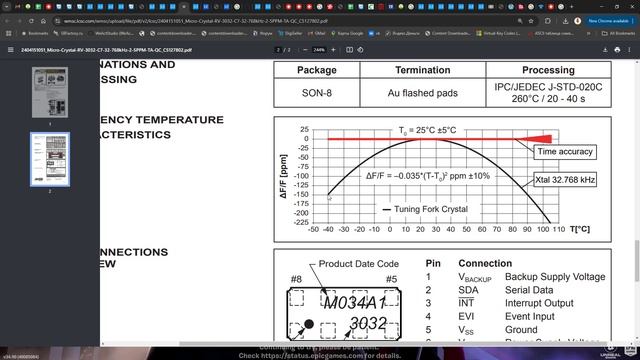Screen dimensions: 640x360
Task: Zoom in on the PDF
Action: click(333, 50)
